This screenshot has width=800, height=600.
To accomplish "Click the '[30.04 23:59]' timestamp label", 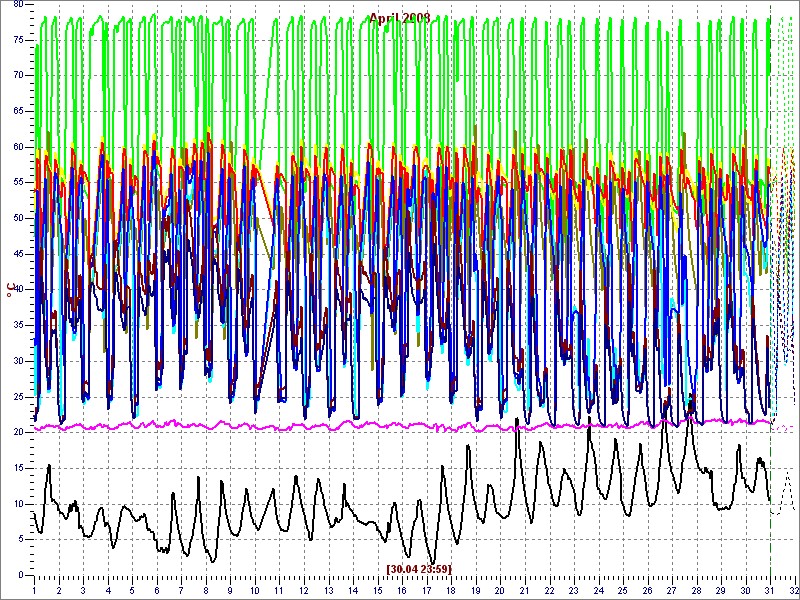I will click(419, 568).
